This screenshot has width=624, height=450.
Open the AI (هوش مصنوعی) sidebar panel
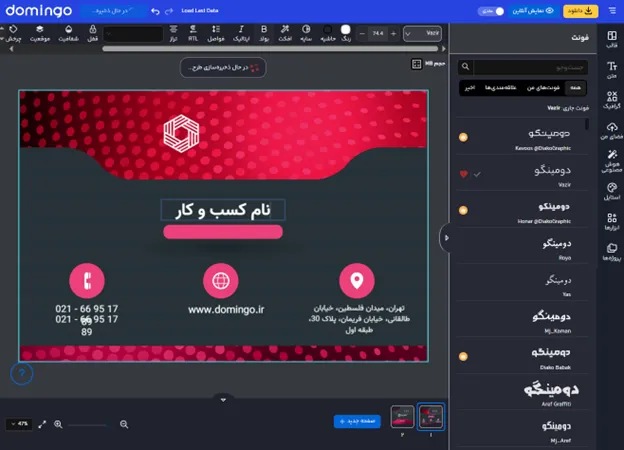click(x=611, y=164)
